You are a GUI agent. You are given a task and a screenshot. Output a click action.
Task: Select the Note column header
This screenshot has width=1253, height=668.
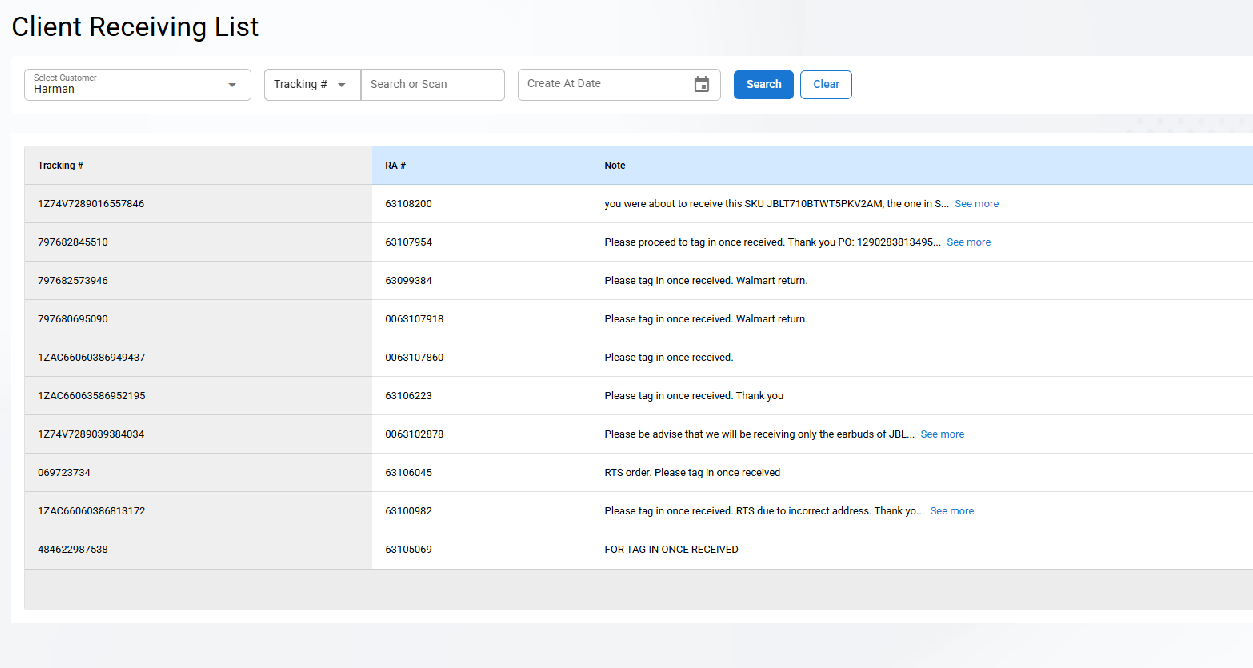[615, 165]
